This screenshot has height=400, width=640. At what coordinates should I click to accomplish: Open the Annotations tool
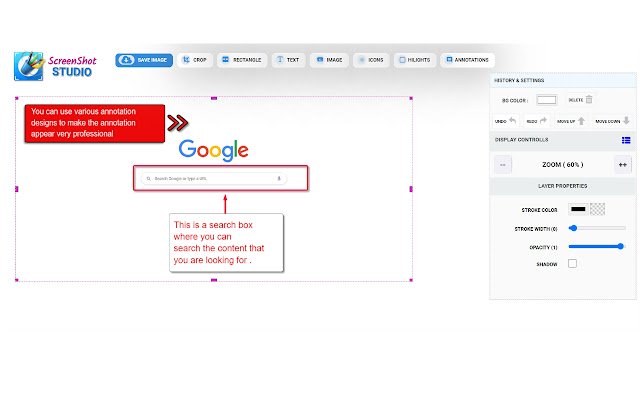[x=467, y=60]
